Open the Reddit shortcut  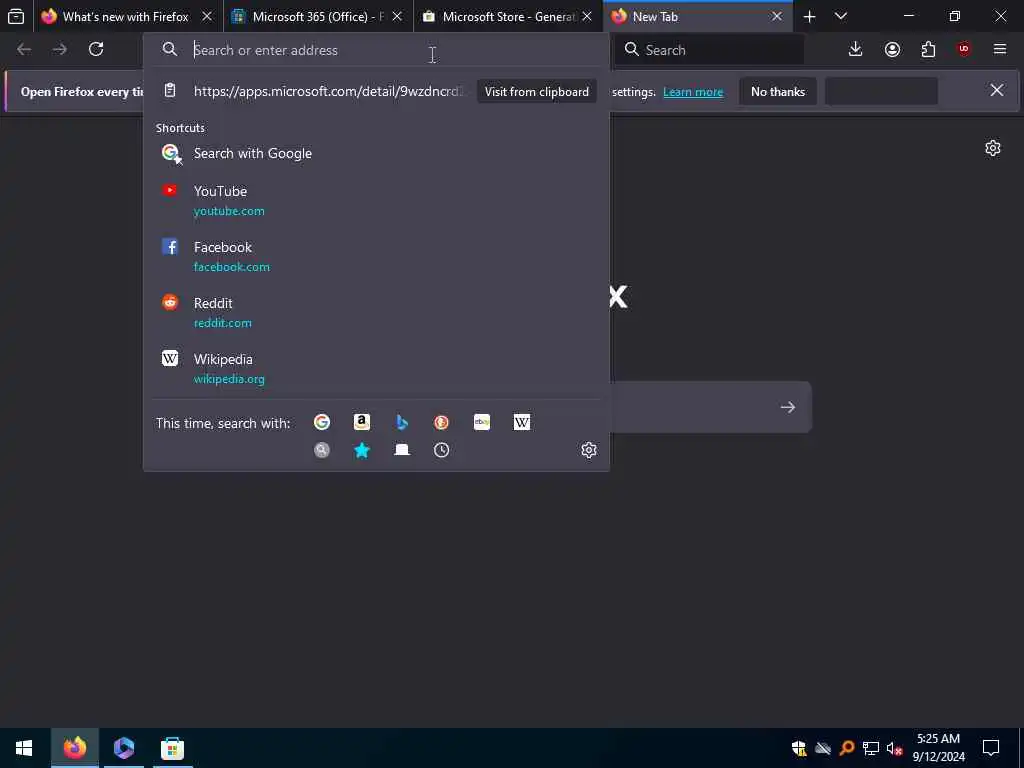pyautogui.click(x=376, y=313)
